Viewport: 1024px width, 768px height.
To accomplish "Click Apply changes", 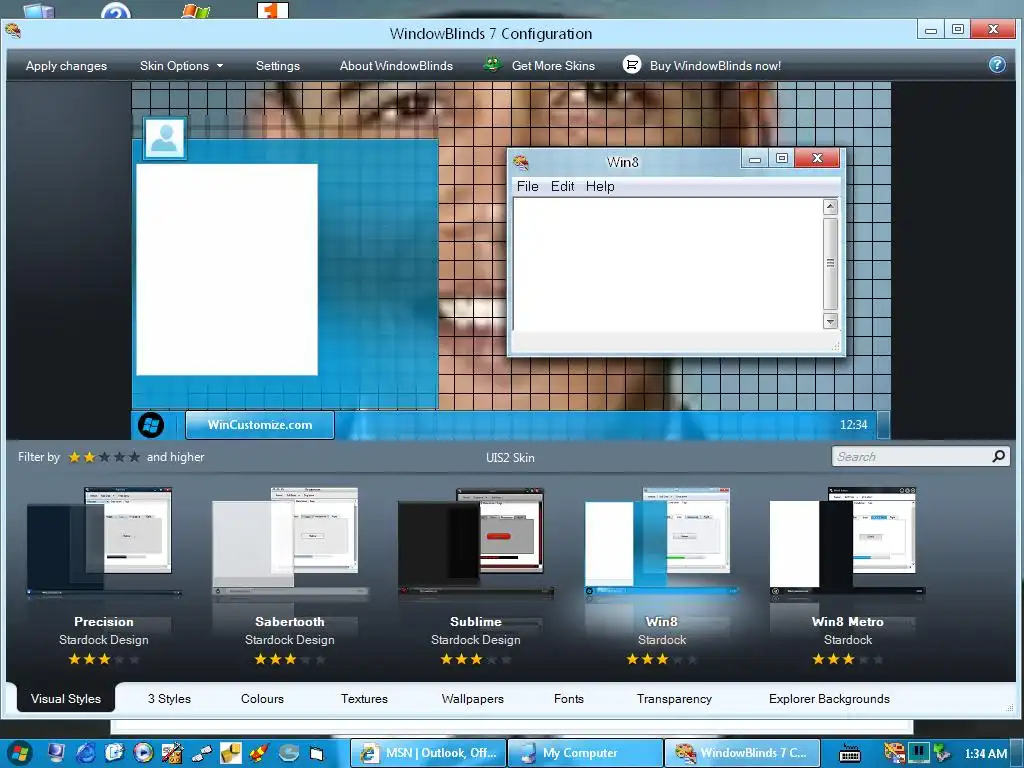I will pyautogui.click(x=66, y=65).
